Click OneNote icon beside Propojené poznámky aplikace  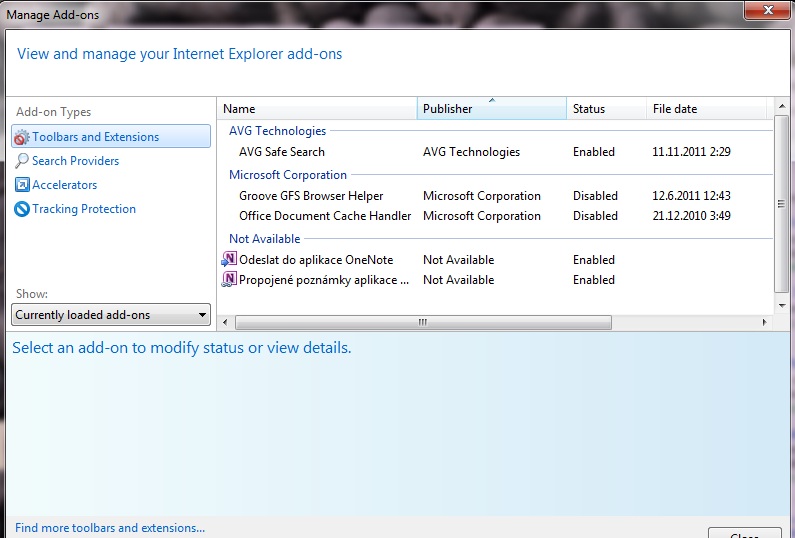click(x=229, y=279)
